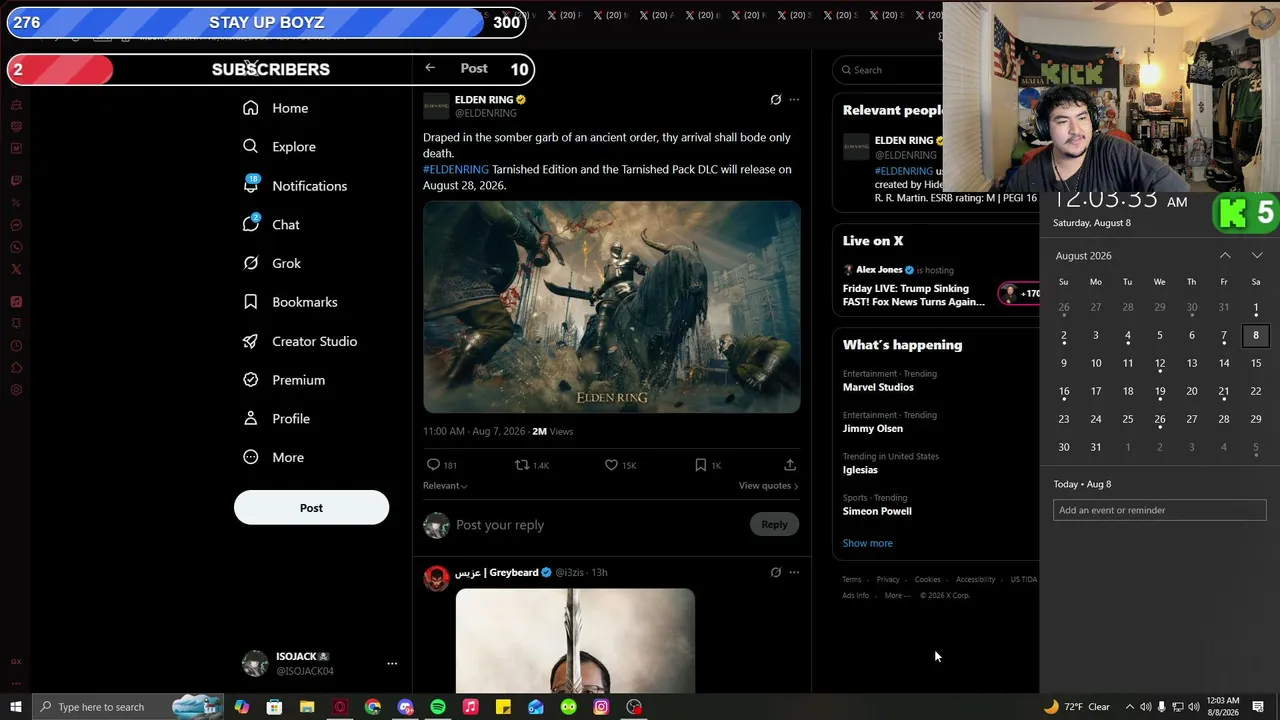Open Chat in the X sidebar
This screenshot has height=720, width=1280.
click(x=272, y=225)
